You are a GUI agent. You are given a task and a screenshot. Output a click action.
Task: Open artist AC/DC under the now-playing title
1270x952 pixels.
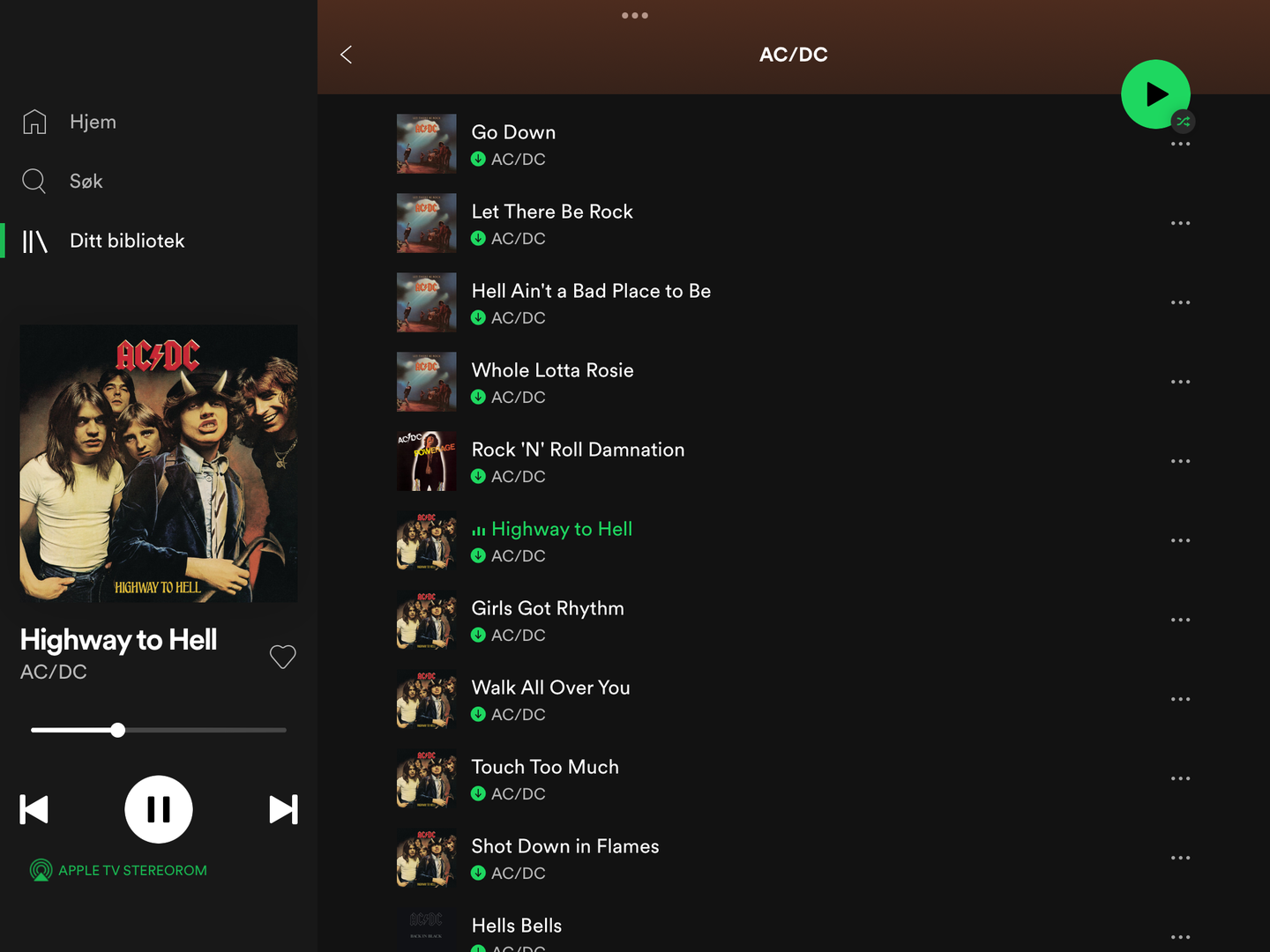pos(54,672)
